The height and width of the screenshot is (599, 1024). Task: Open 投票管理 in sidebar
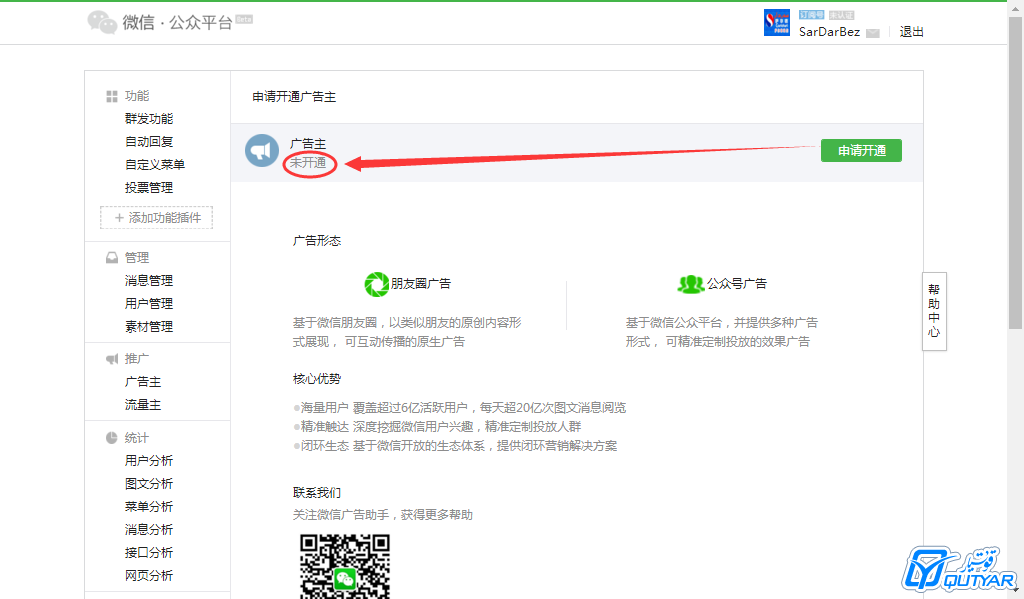pyautogui.click(x=149, y=188)
